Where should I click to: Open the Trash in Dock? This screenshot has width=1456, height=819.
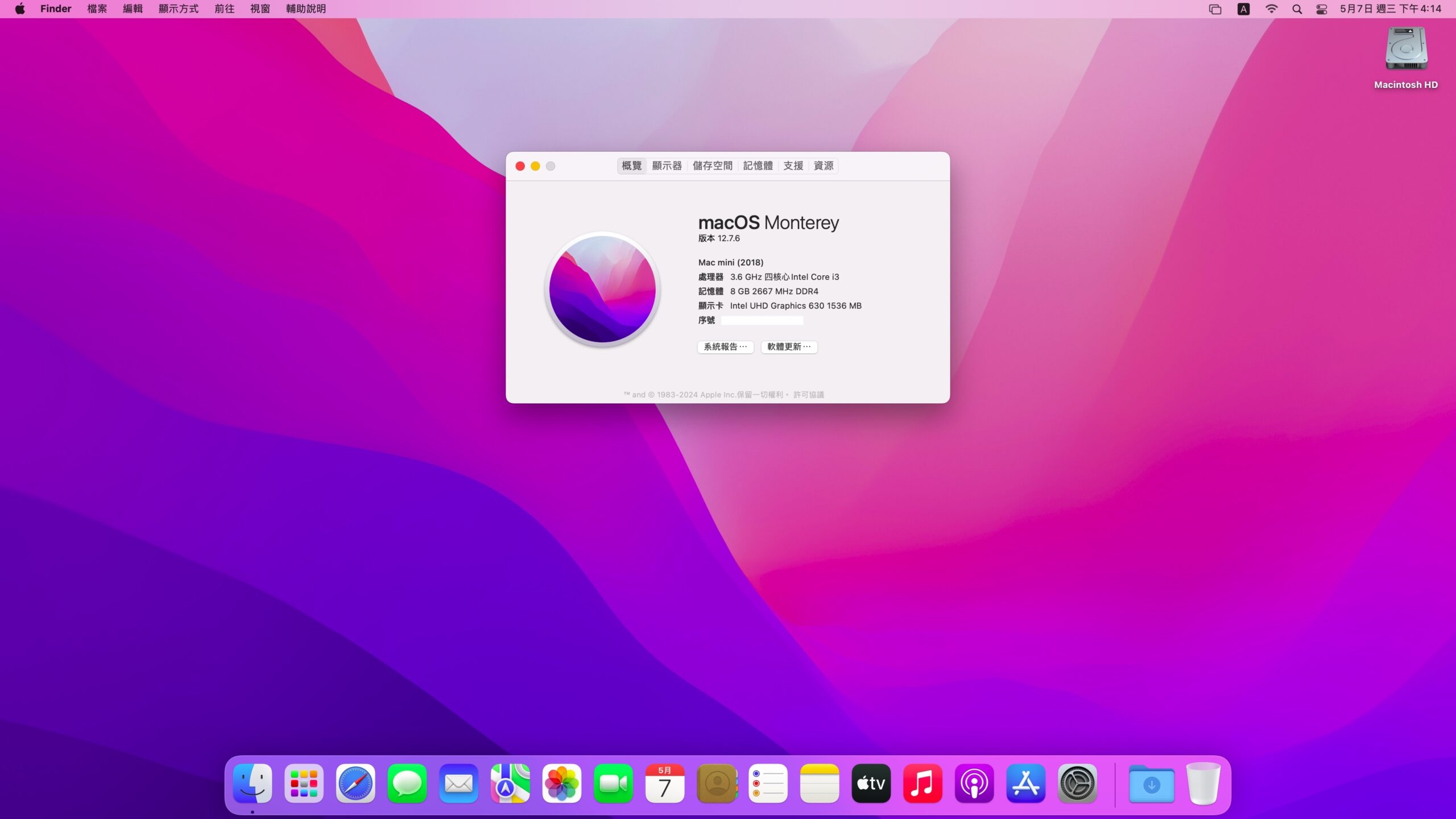coord(1203,783)
